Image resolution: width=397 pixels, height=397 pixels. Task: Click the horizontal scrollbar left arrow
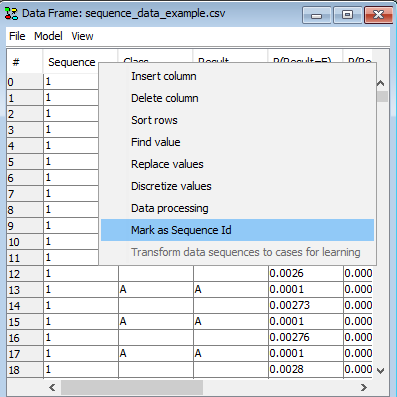click(x=52, y=387)
